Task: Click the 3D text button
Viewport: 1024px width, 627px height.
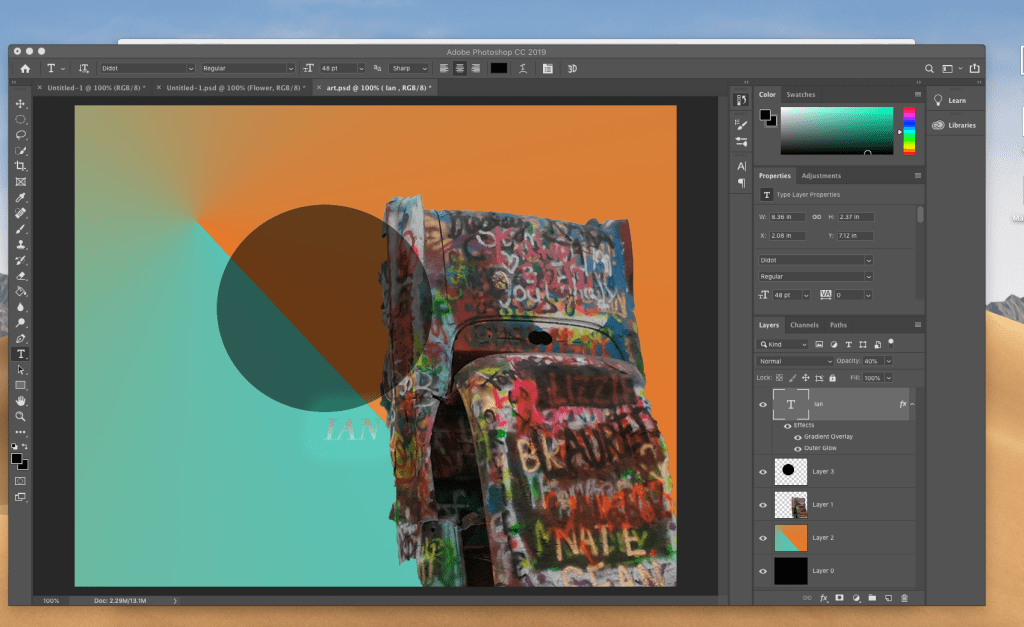Action: [x=572, y=69]
